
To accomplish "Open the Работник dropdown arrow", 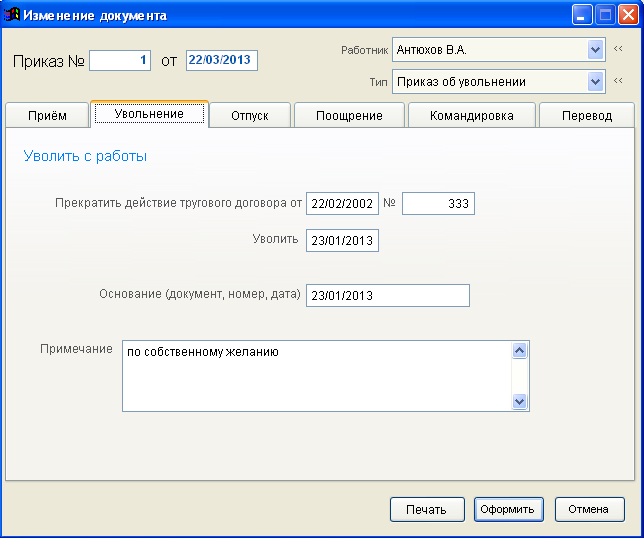I will pyautogui.click(x=595, y=50).
